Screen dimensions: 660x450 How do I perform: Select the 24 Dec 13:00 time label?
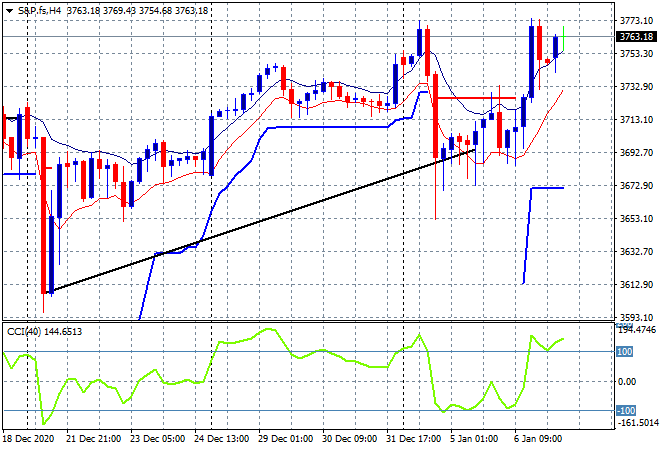click(221, 439)
